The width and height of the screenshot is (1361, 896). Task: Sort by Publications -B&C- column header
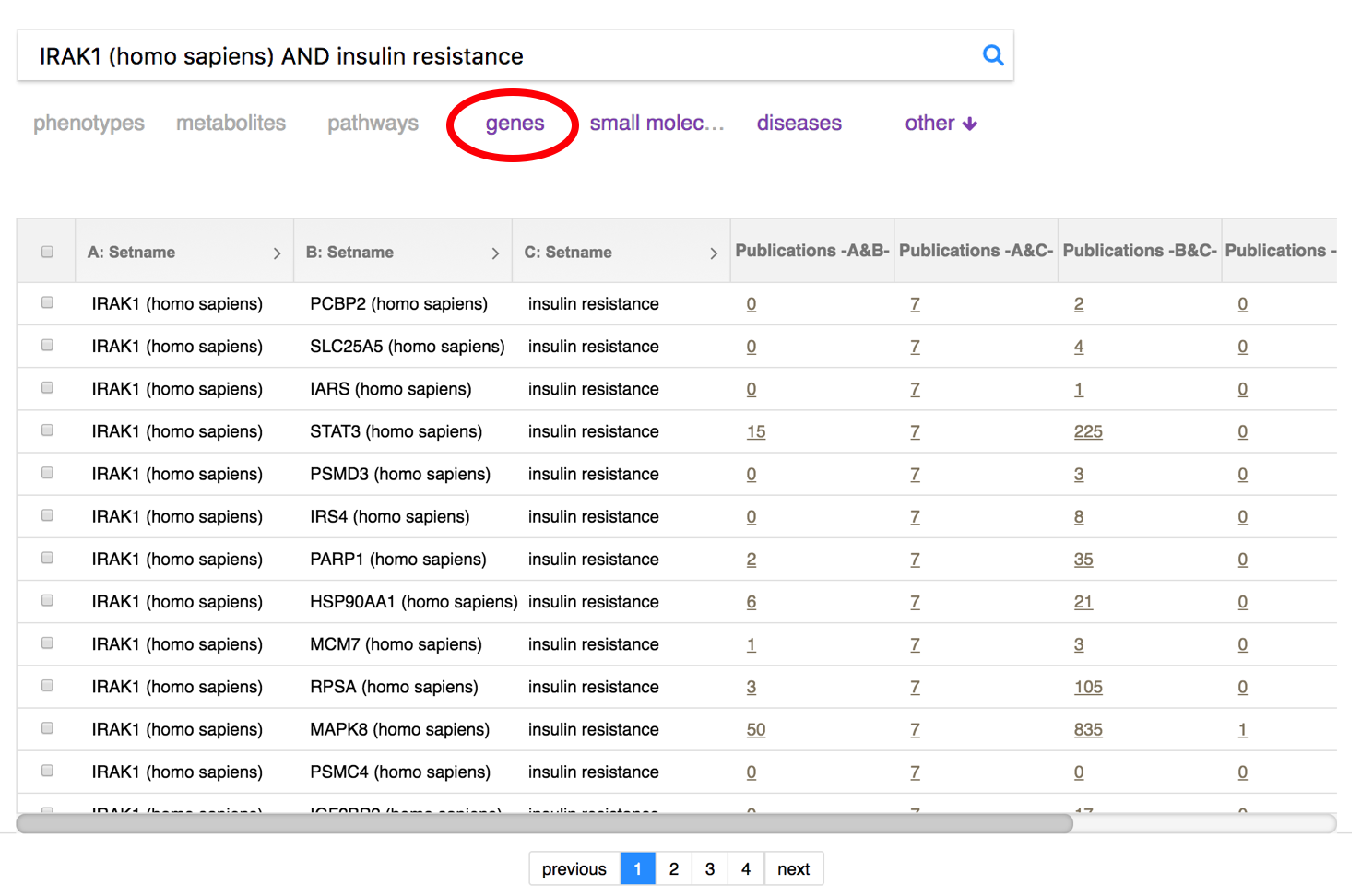pyautogui.click(x=1140, y=251)
